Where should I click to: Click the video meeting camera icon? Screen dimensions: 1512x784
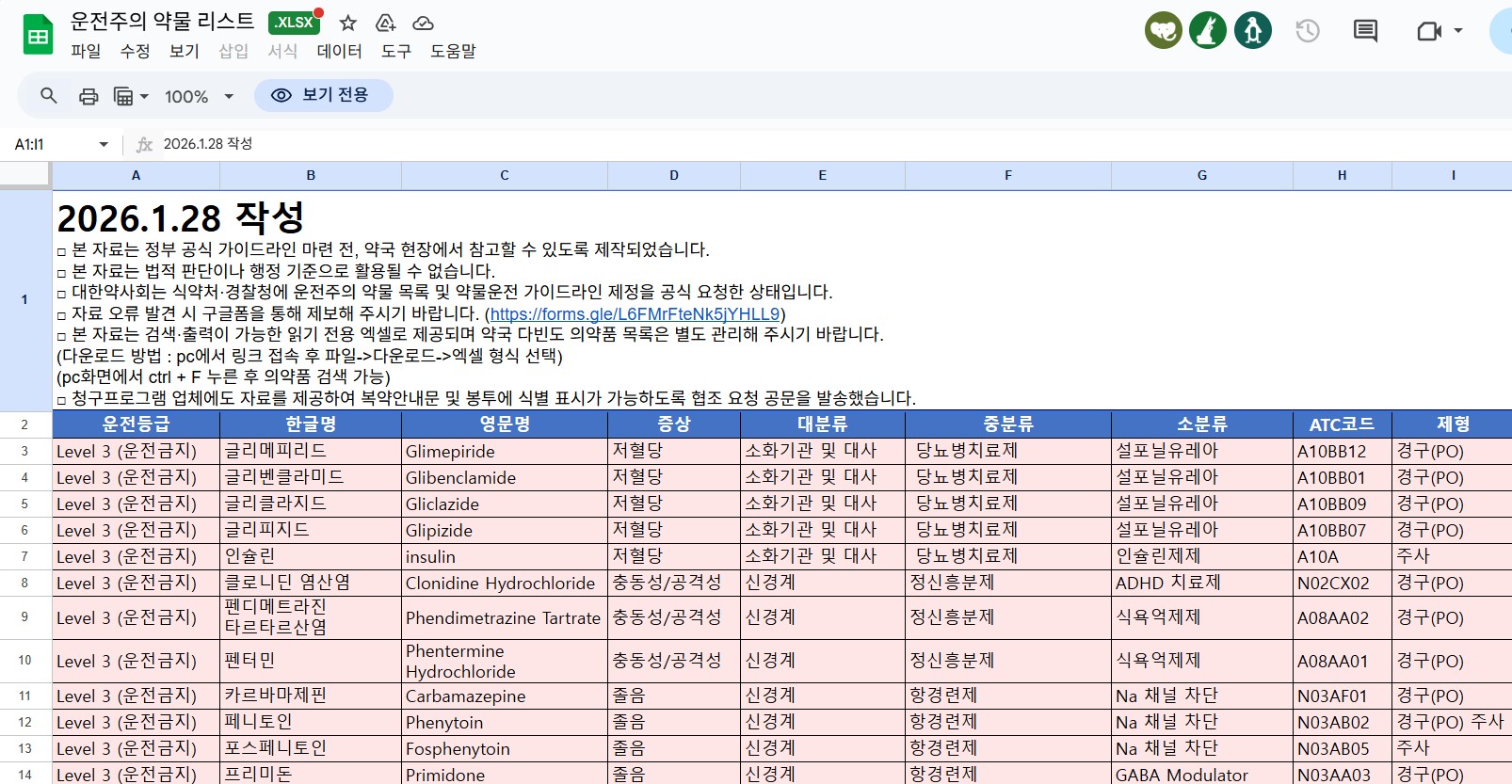point(1429,31)
